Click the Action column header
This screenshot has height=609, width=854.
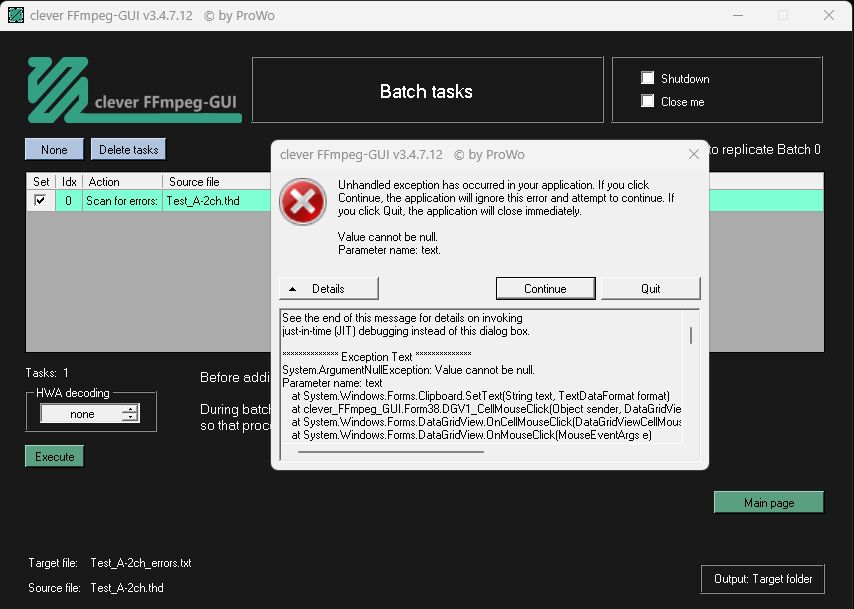coord(123,181)
